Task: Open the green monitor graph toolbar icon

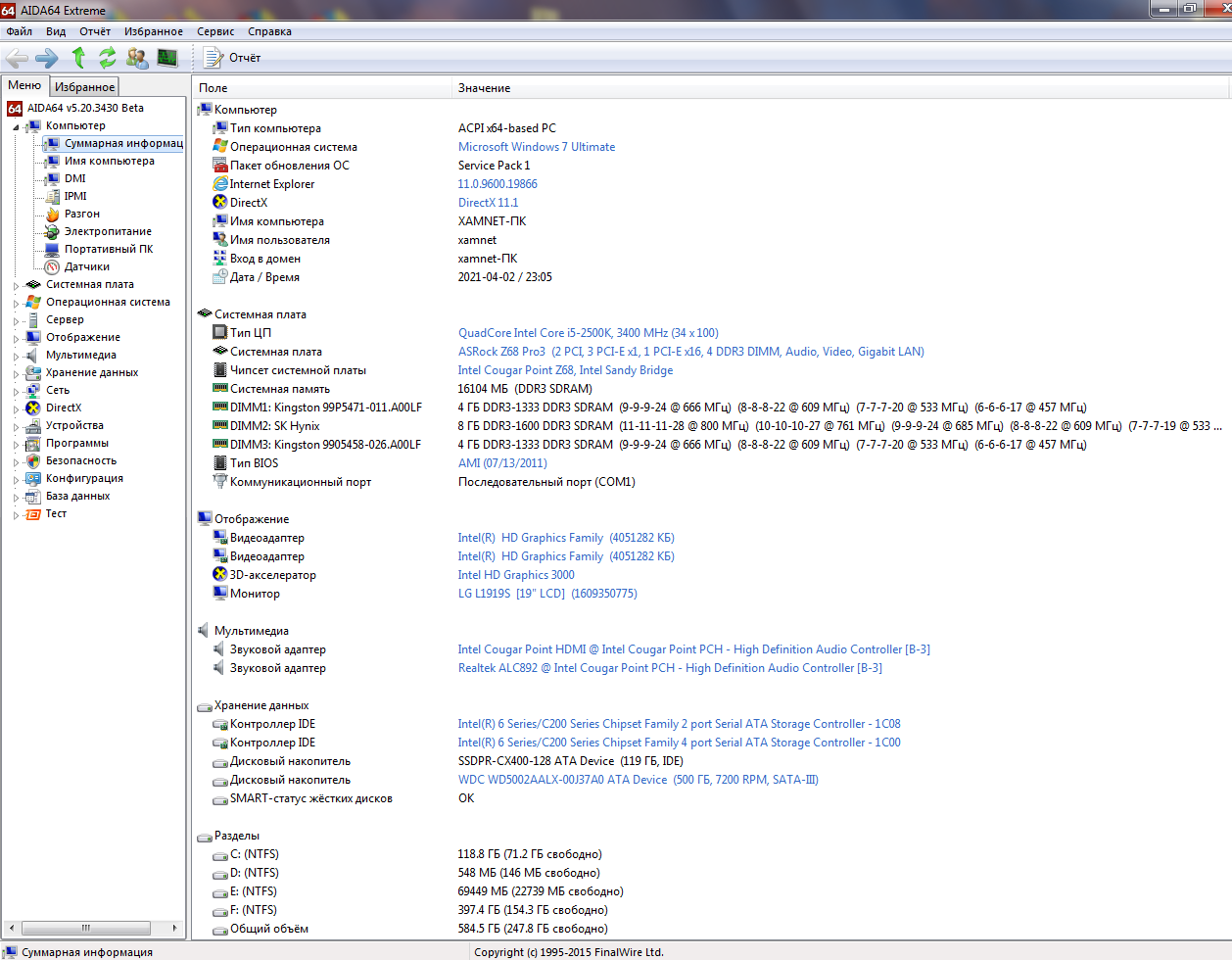Action: coord(167,58)
